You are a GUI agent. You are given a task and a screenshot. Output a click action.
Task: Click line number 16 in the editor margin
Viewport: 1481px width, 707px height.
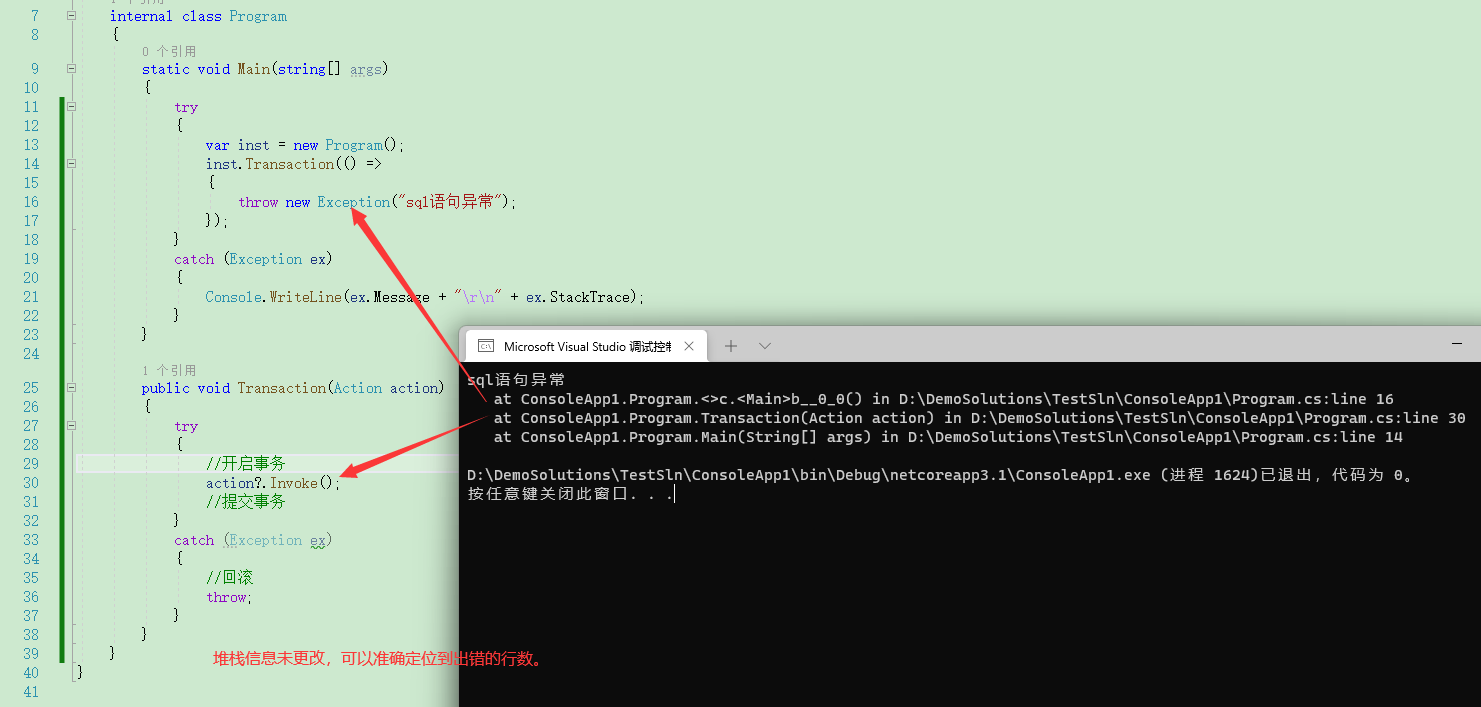pos(30,202)
